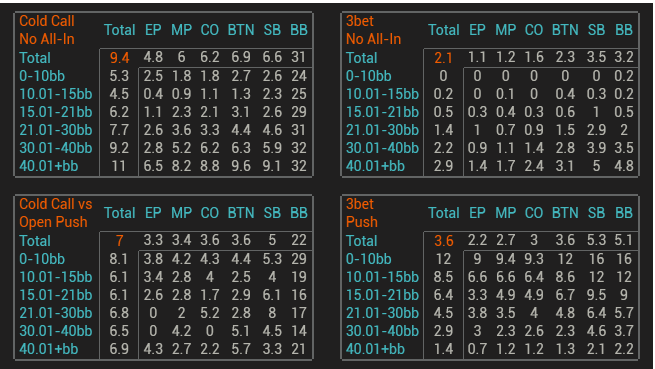Viewport: 655px width, 369px height.
Task: Click the CO column header in 3bet Push
Action: 533,213
